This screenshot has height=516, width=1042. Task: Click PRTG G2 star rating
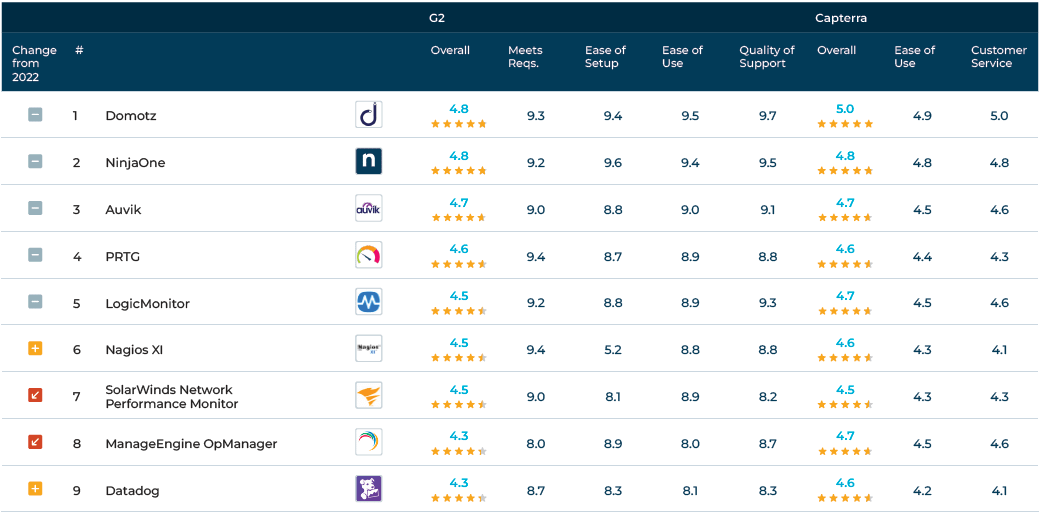click(459, 264)
